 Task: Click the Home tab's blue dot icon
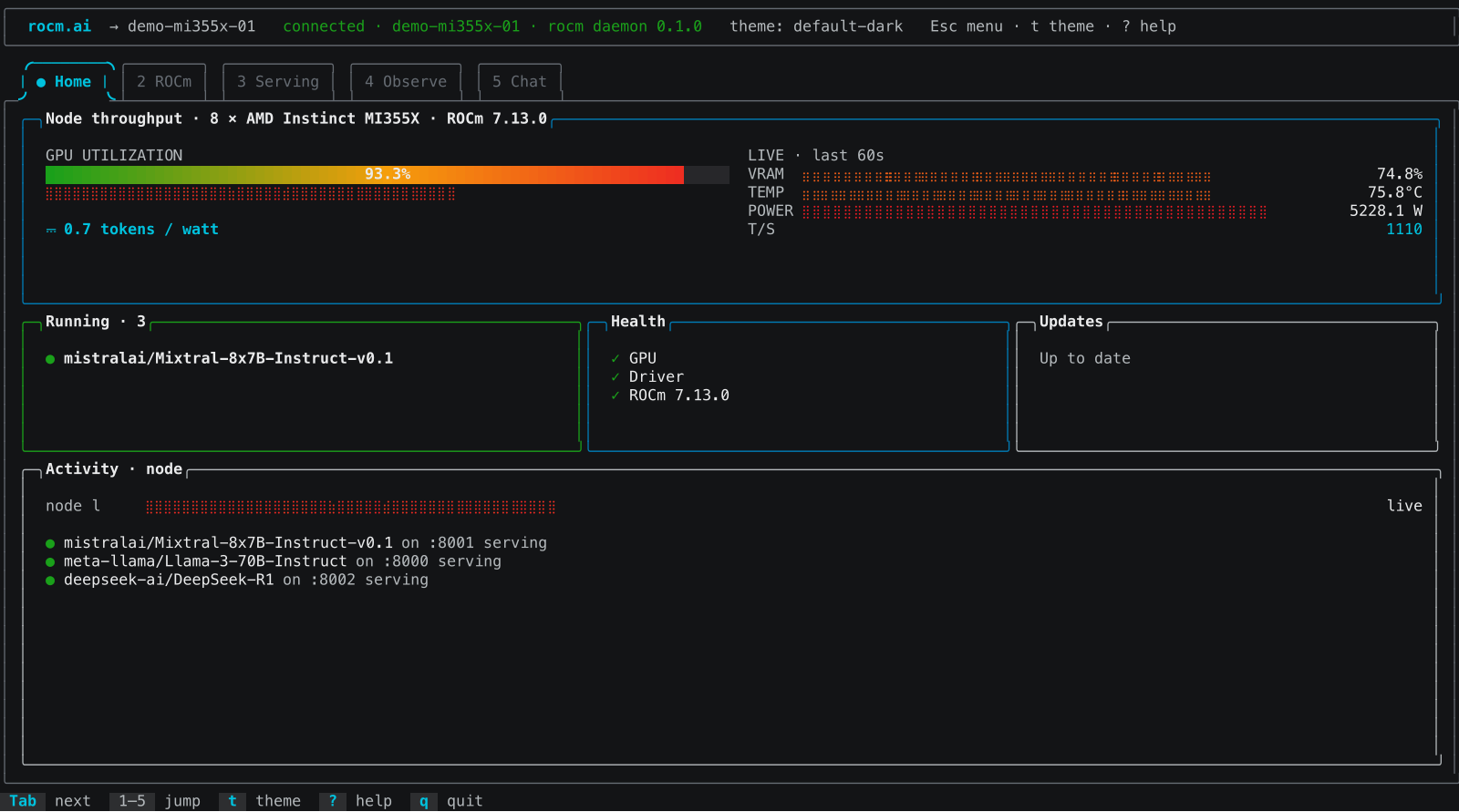(x=41, y=83)
